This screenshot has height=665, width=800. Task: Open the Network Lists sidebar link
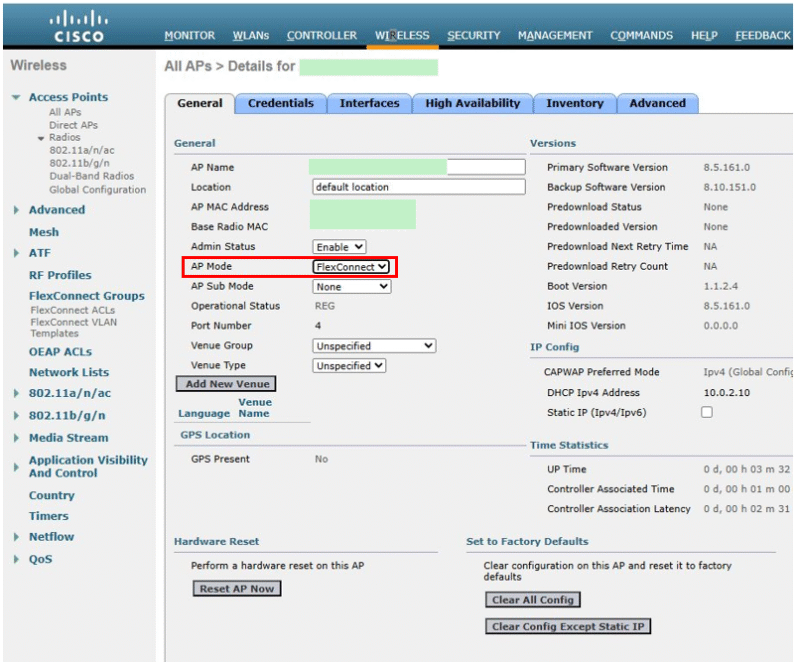[x=69, y=373]
